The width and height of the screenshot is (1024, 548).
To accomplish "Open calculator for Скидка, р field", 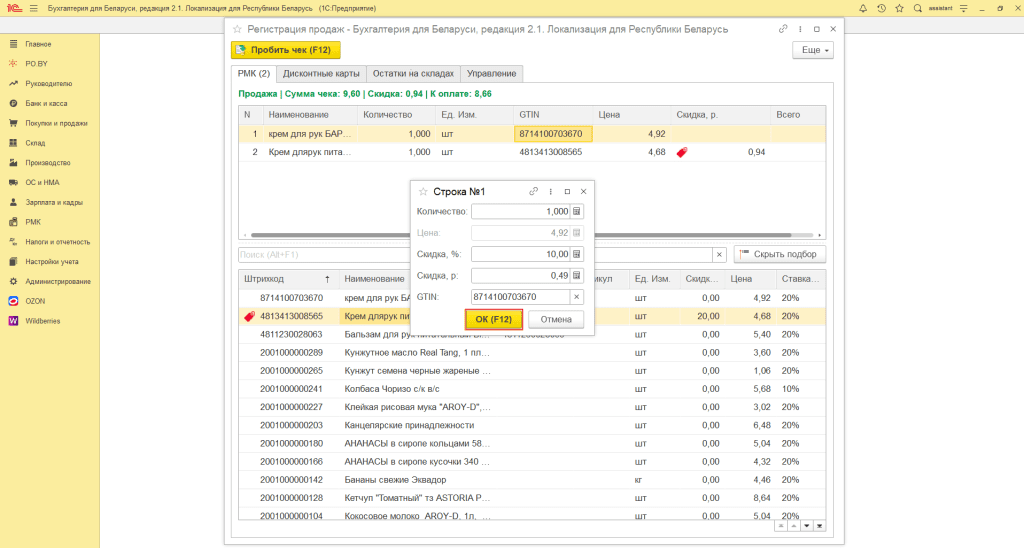I will pyautogui.click(x=577, y=276).
